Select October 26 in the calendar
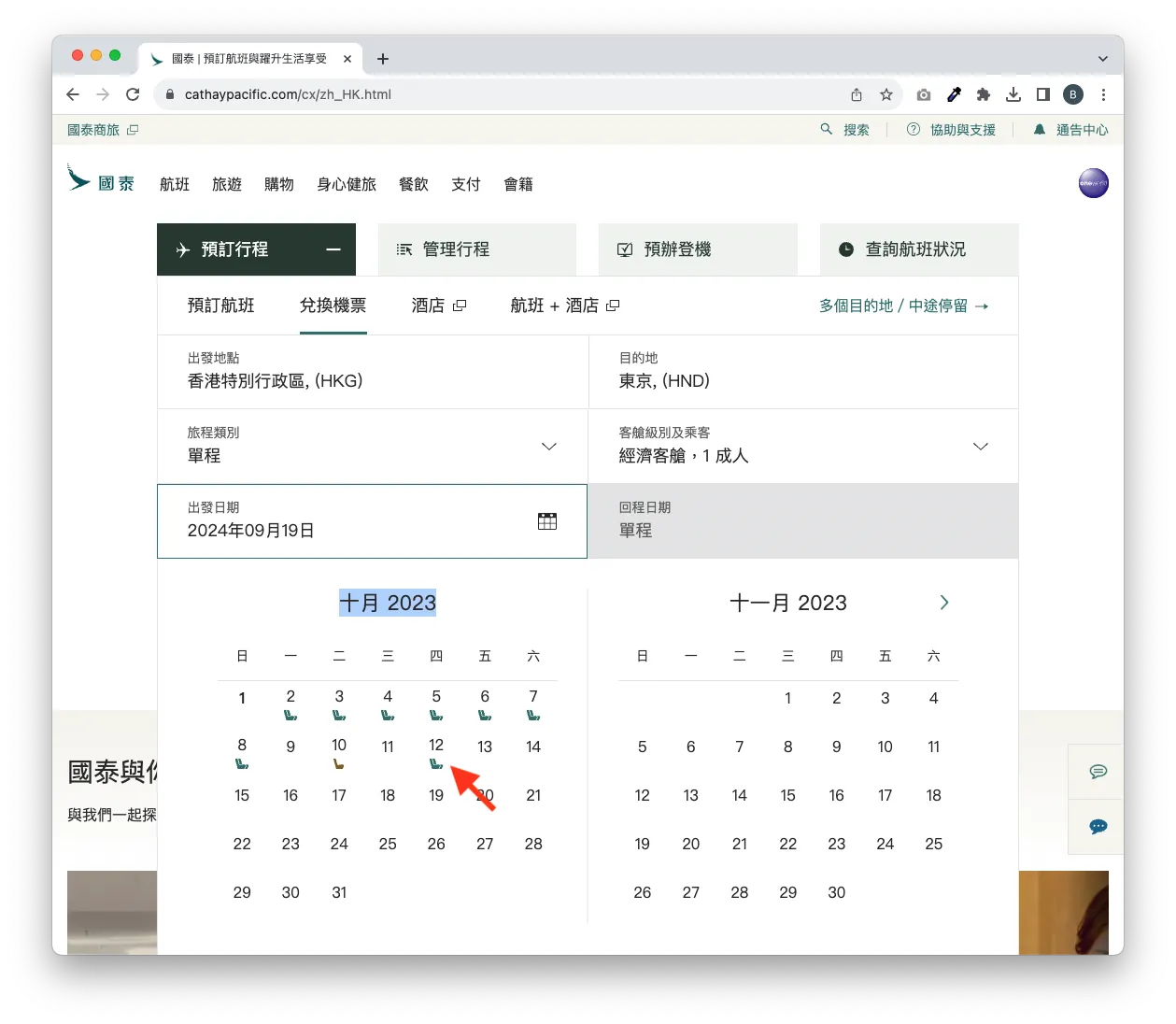 pos(436,844)
